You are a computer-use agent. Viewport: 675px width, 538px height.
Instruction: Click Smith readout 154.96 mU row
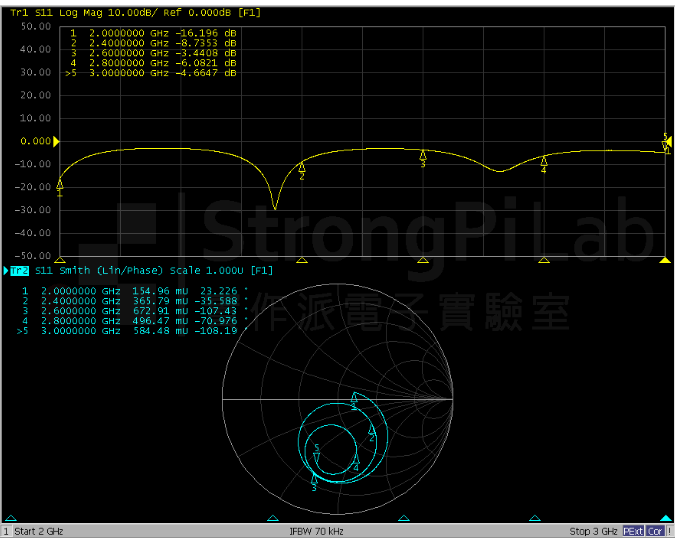click(134, 291)
